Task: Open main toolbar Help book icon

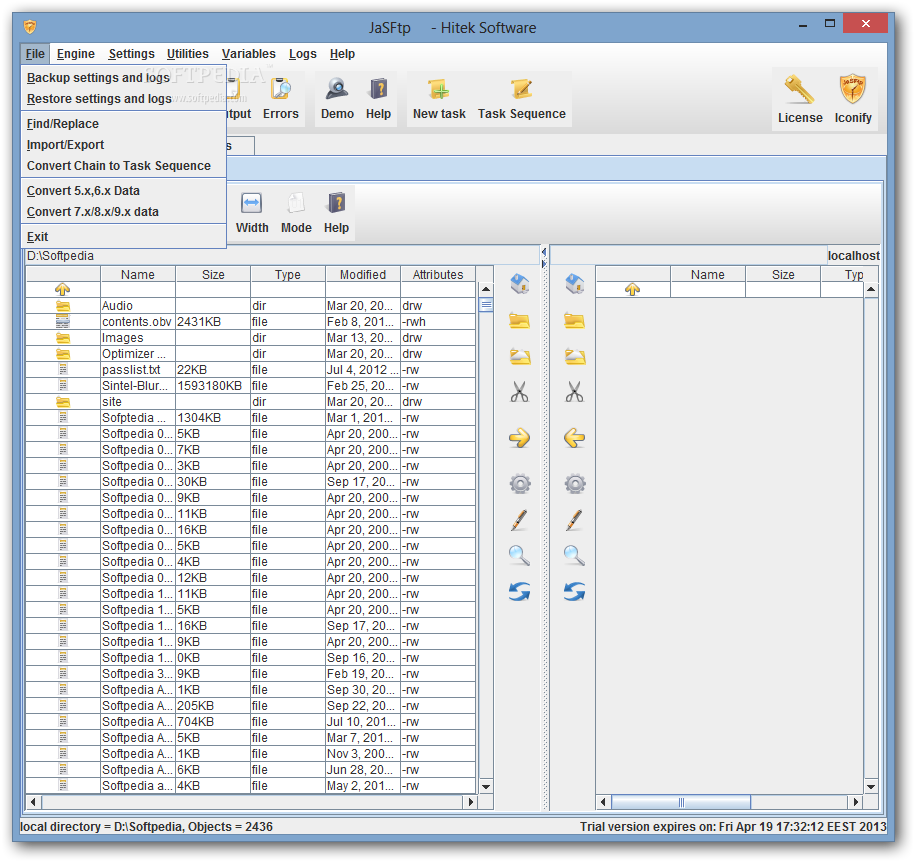Action: coord(378,99)
